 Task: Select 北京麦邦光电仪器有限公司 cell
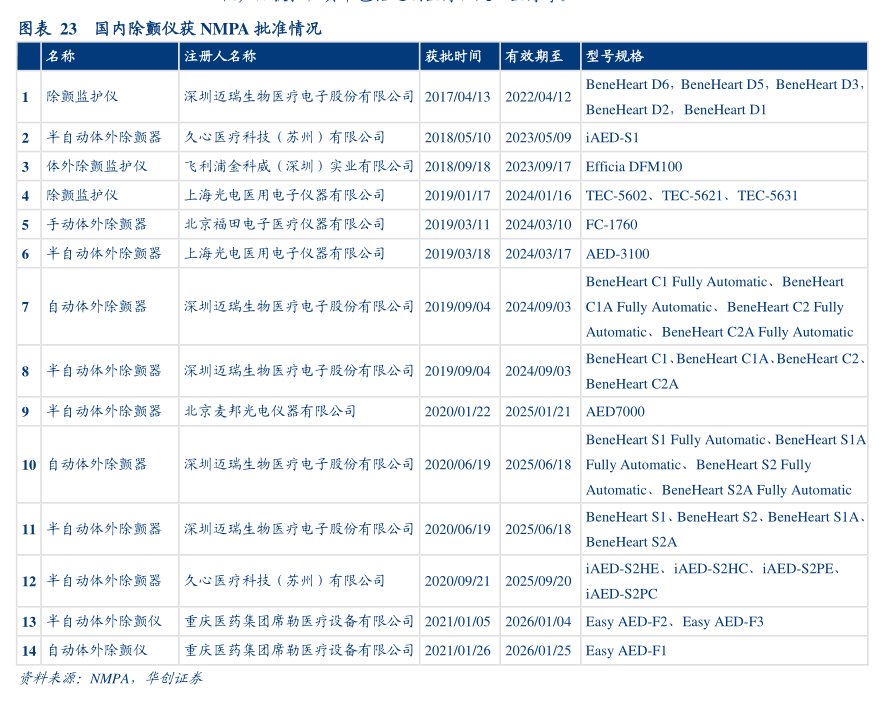(270, 412)
